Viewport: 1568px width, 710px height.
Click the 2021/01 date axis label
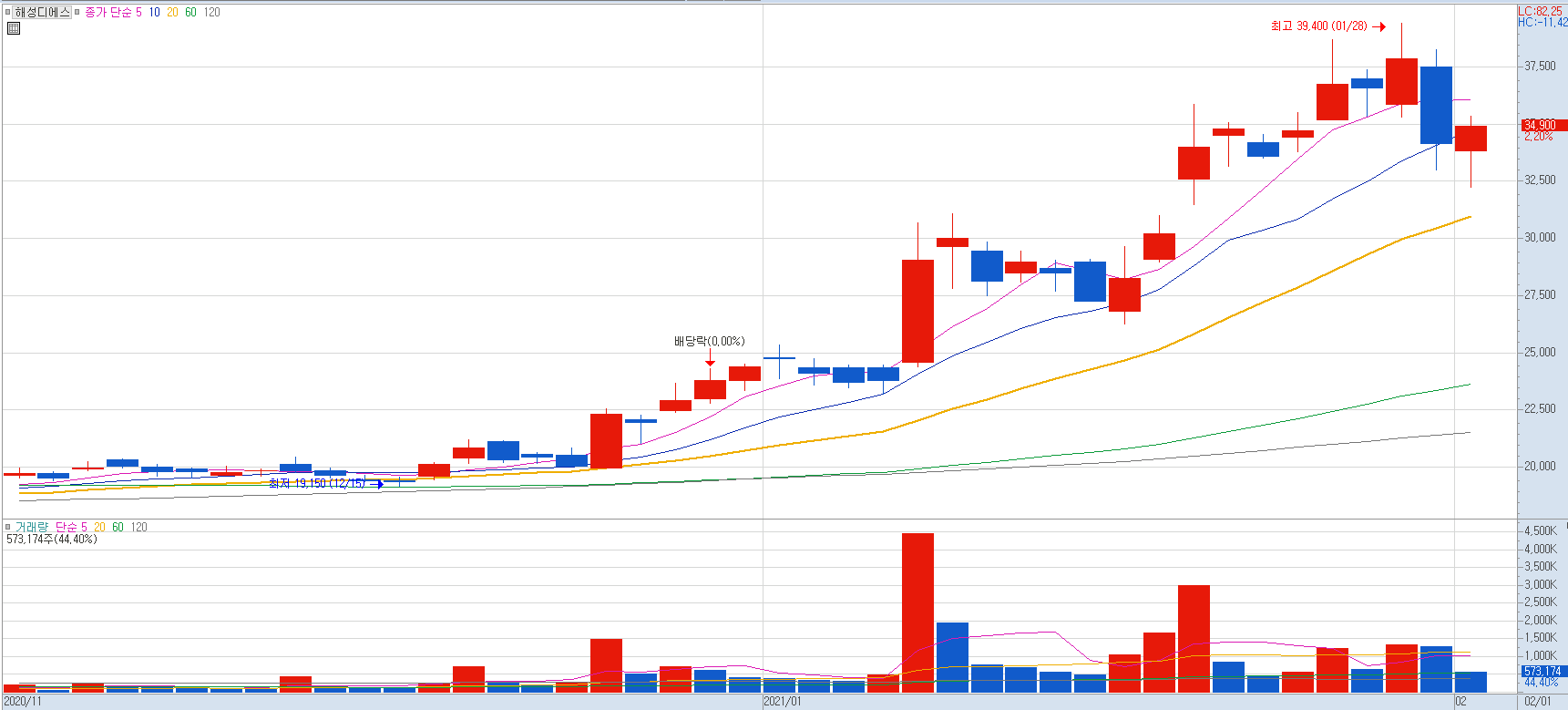(x=783, y=702)
